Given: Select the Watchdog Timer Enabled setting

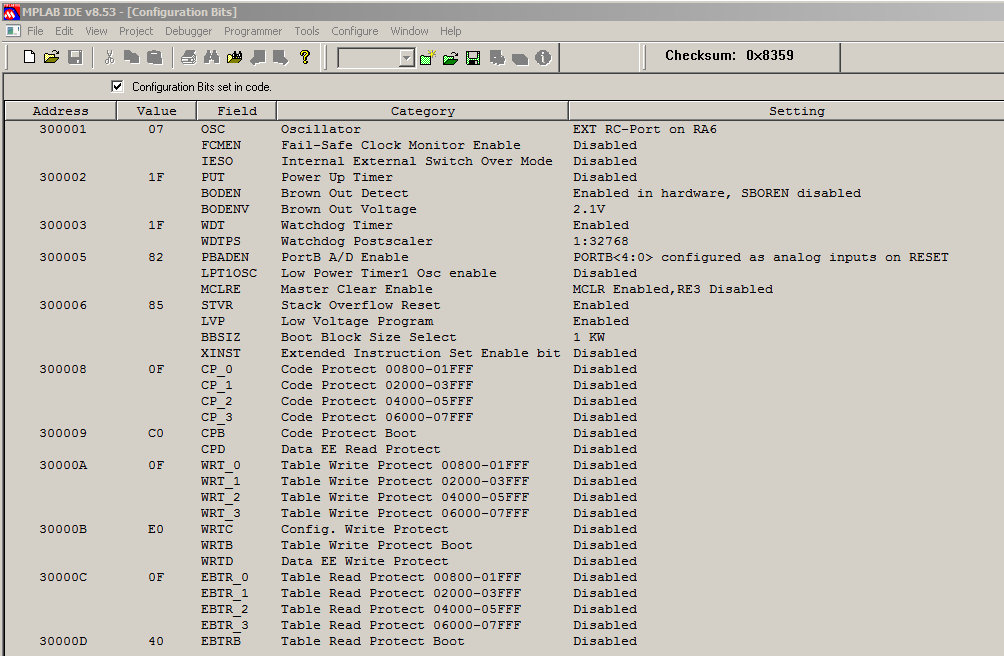Looking at the screenshot, I should coord(600,225).
